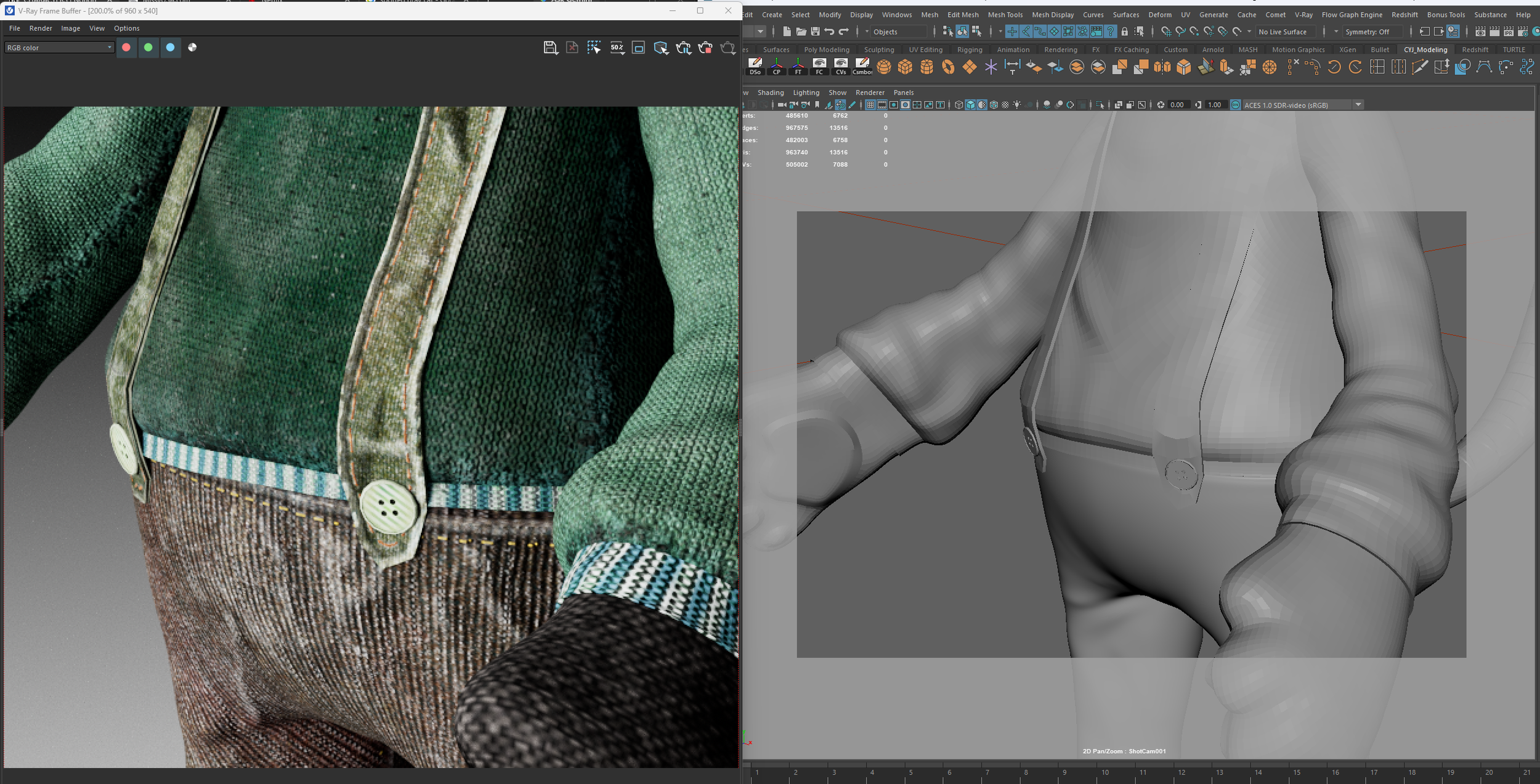Switch to the Poly Modeling shelf tab
This screenshot has width=1540, height=784.
(827, 50)
